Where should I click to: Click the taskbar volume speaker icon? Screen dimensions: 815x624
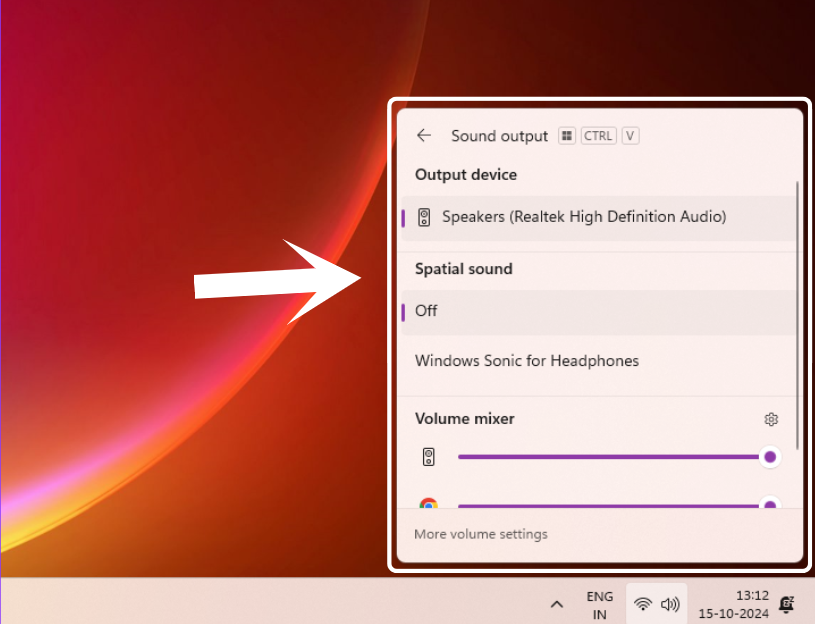pyautogui.click(x=670, y=604)
